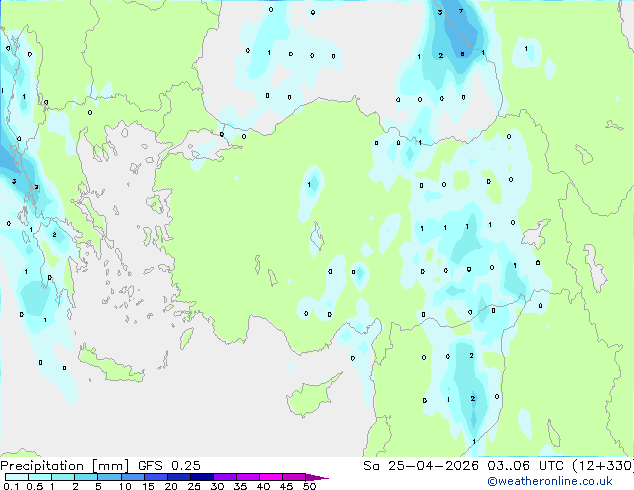Click the legend value '35'
634x490 pixels.
[x=240, y=486]
